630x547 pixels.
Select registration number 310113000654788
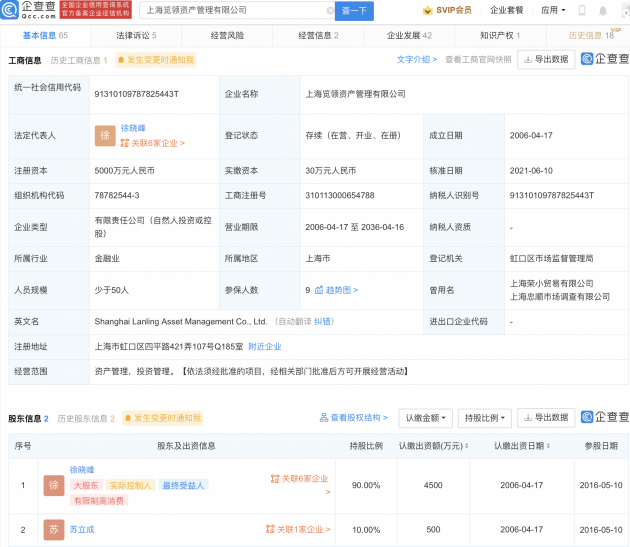340,195
